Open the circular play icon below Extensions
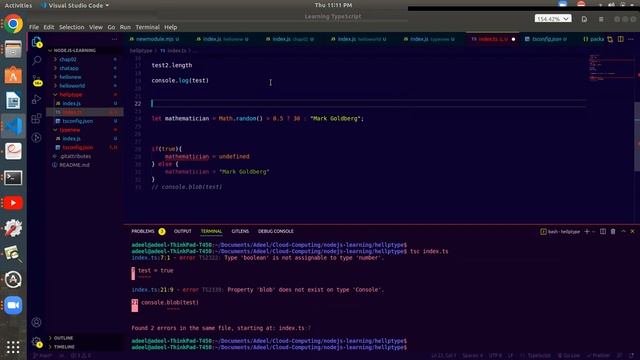The width and height of the screenshot is (640, 360). 36,138
